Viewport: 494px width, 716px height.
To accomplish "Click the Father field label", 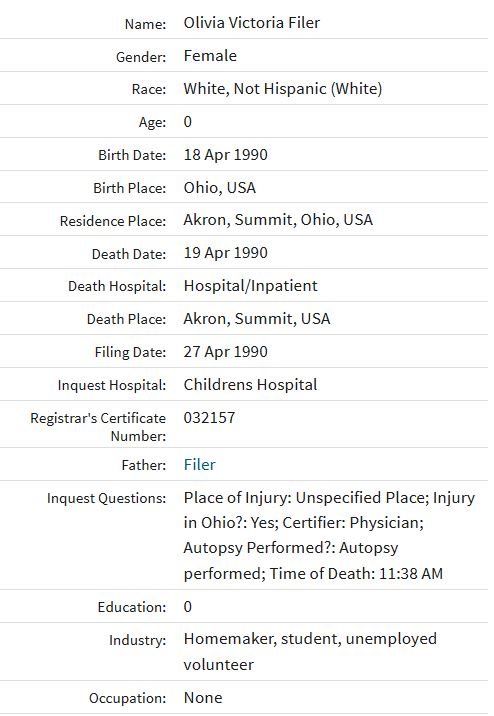I will coord(143,465).
